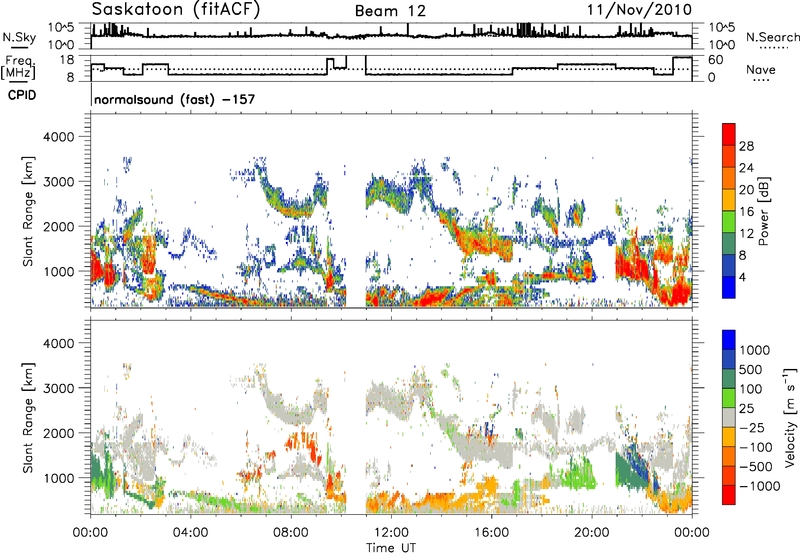Click the '16:00' time axis label

491,533
